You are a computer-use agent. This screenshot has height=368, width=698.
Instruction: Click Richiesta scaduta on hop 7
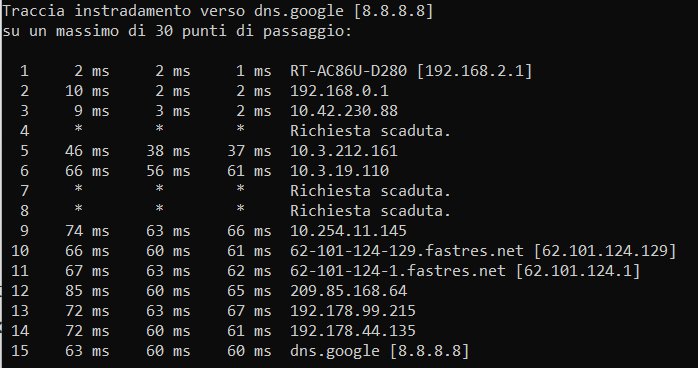370,191
